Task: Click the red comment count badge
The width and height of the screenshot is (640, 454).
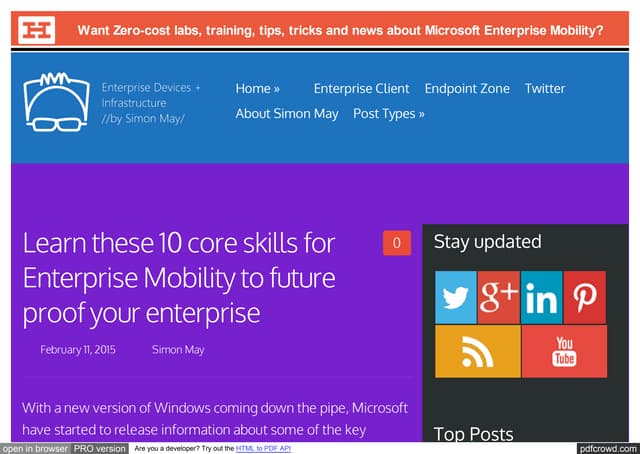Action: tap(396, 243)
